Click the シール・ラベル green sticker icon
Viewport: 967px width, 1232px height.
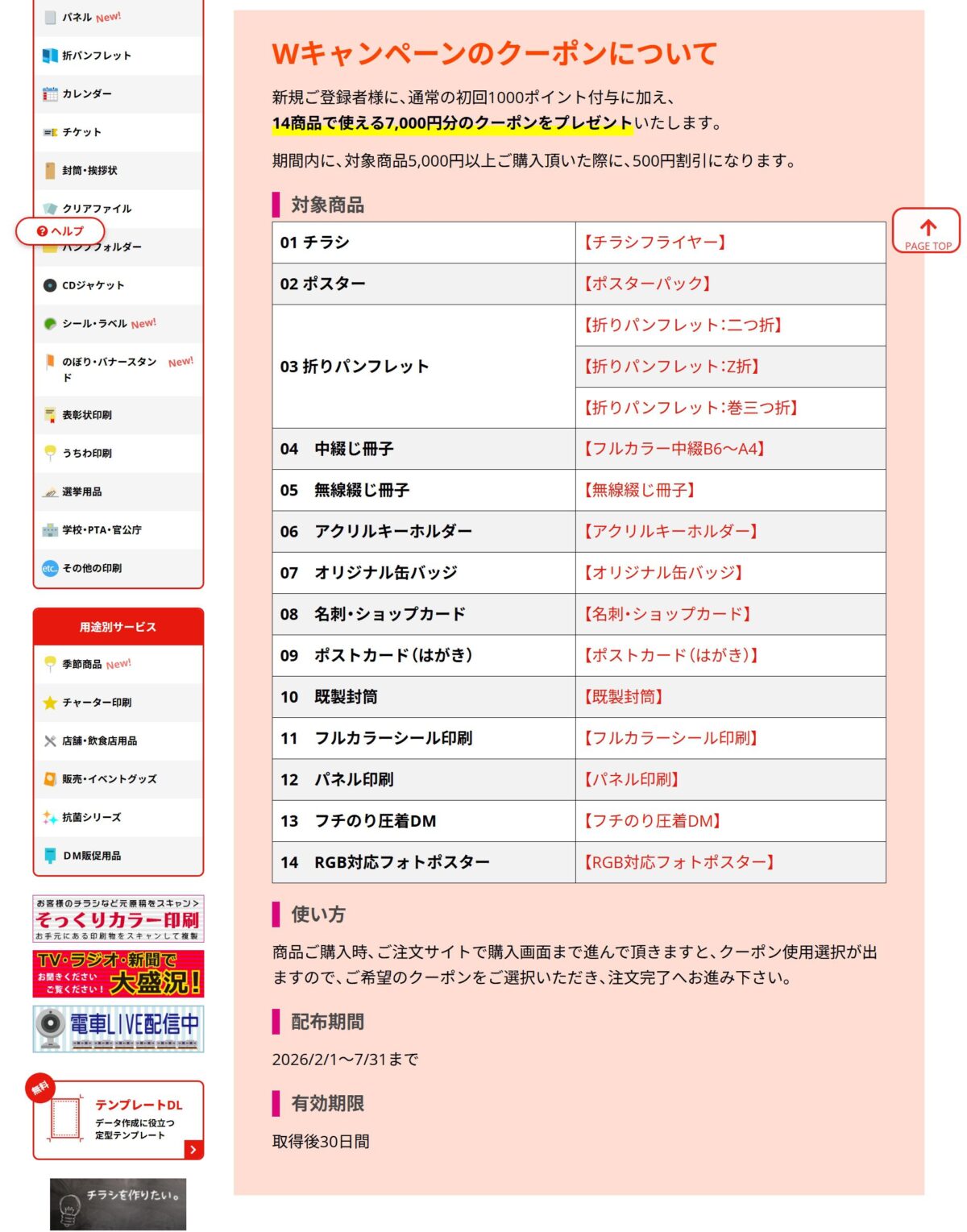(50, 324)
